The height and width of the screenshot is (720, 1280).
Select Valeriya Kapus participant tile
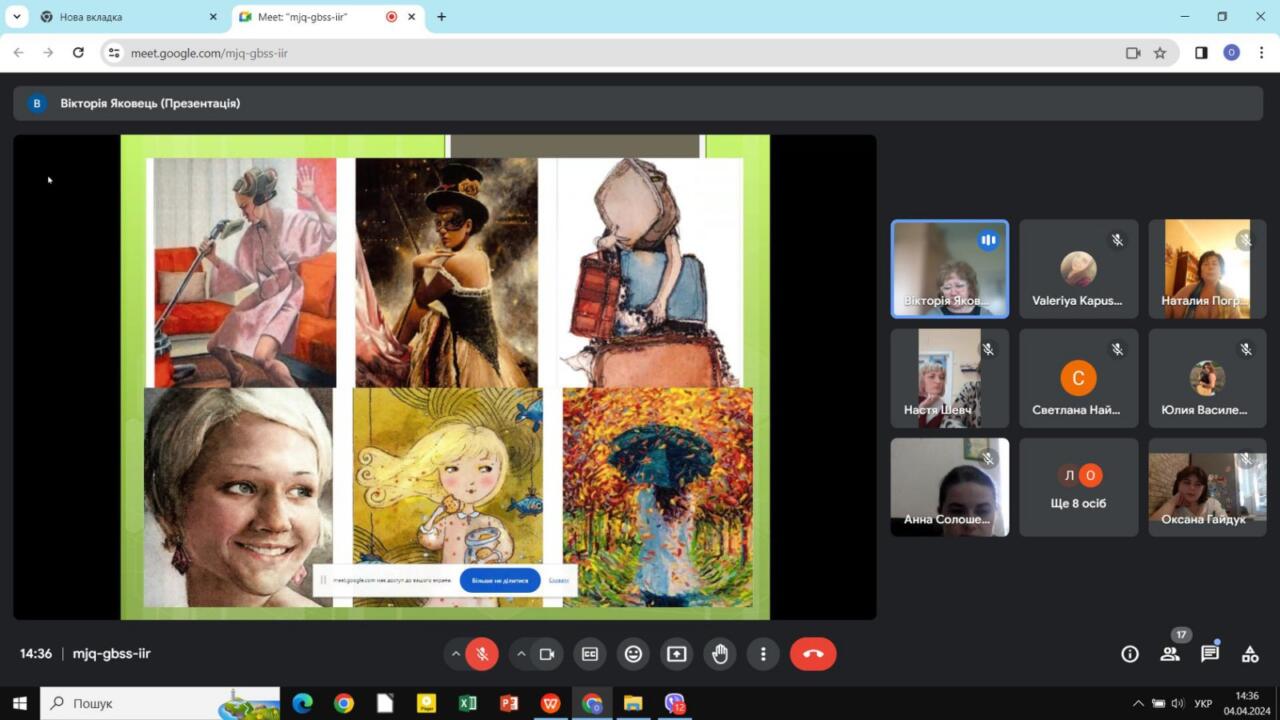pos(1079,269)
